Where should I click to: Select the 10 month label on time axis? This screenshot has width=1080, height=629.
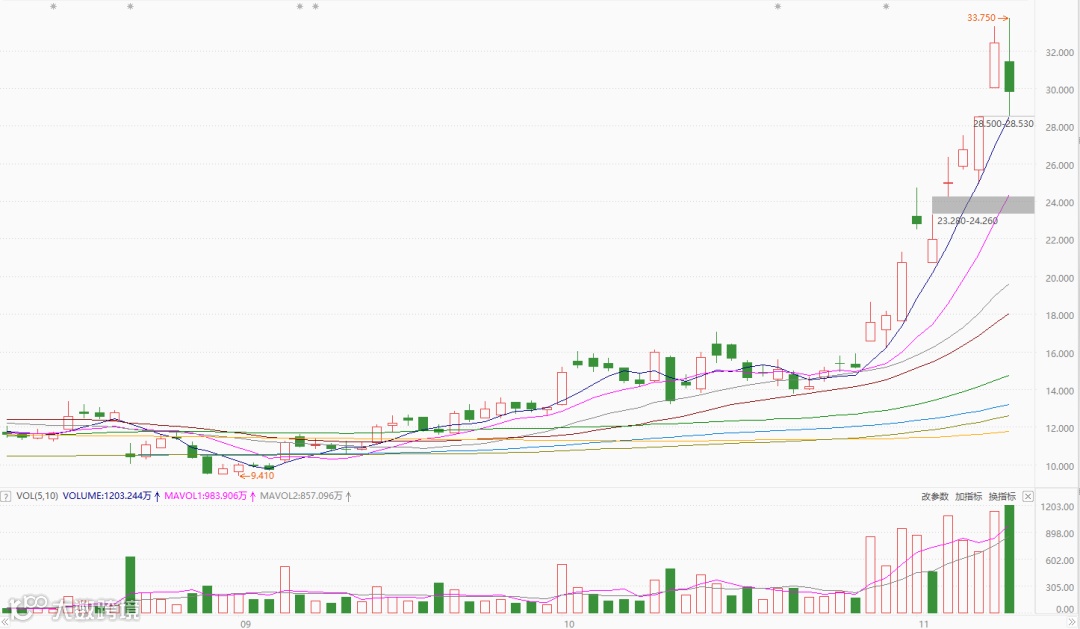pos(569,624)
